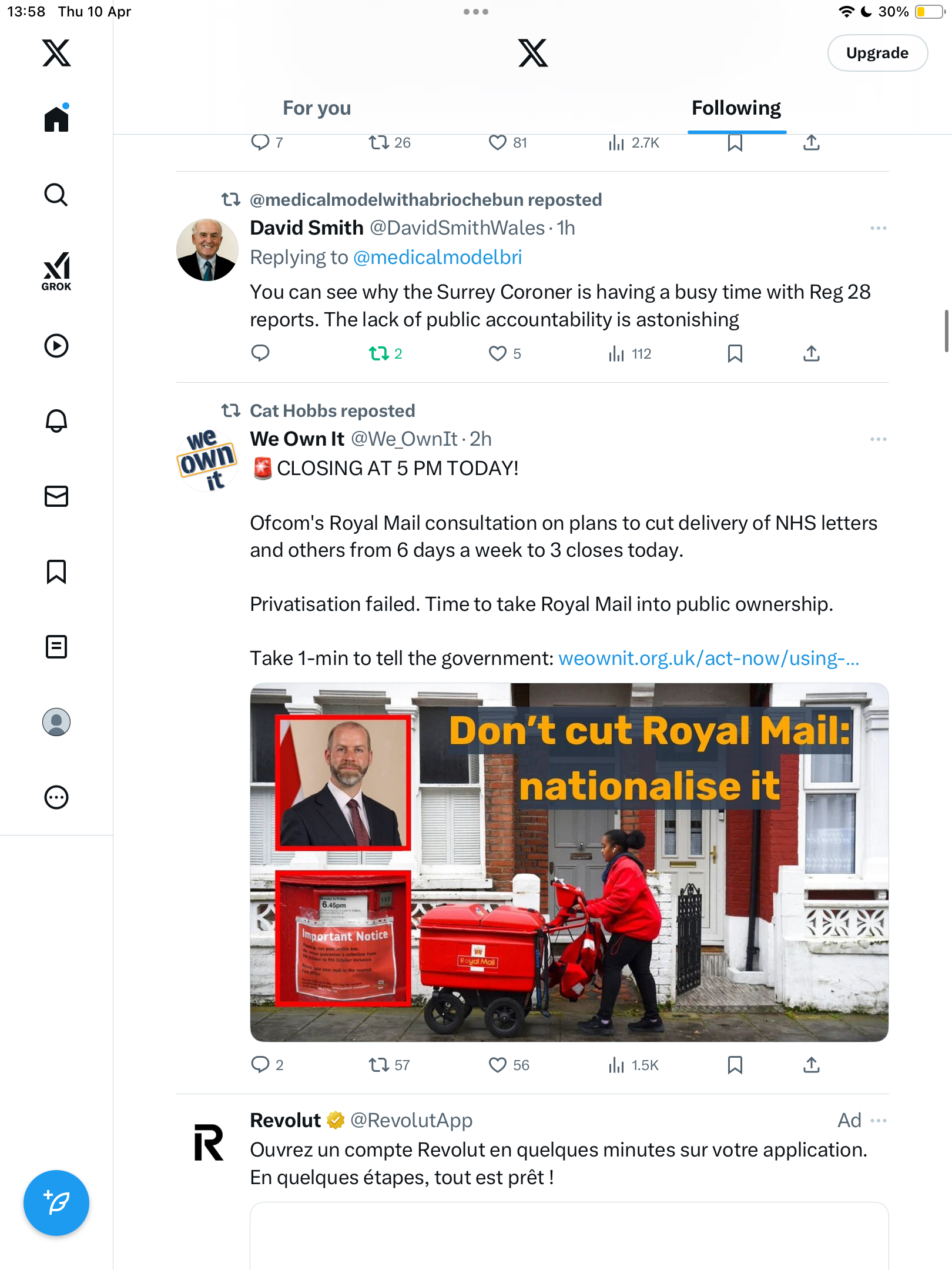Switch to the For you tab
952x1270 pixels.
317,108
